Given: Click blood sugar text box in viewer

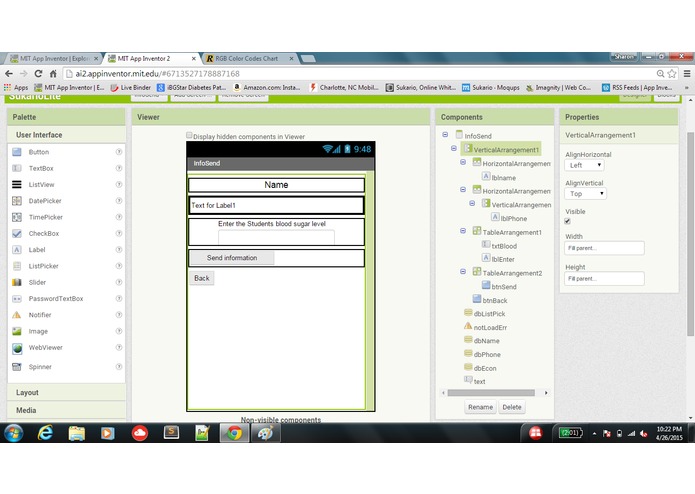Looking at the screenshot, I should (x=276, y=237).
